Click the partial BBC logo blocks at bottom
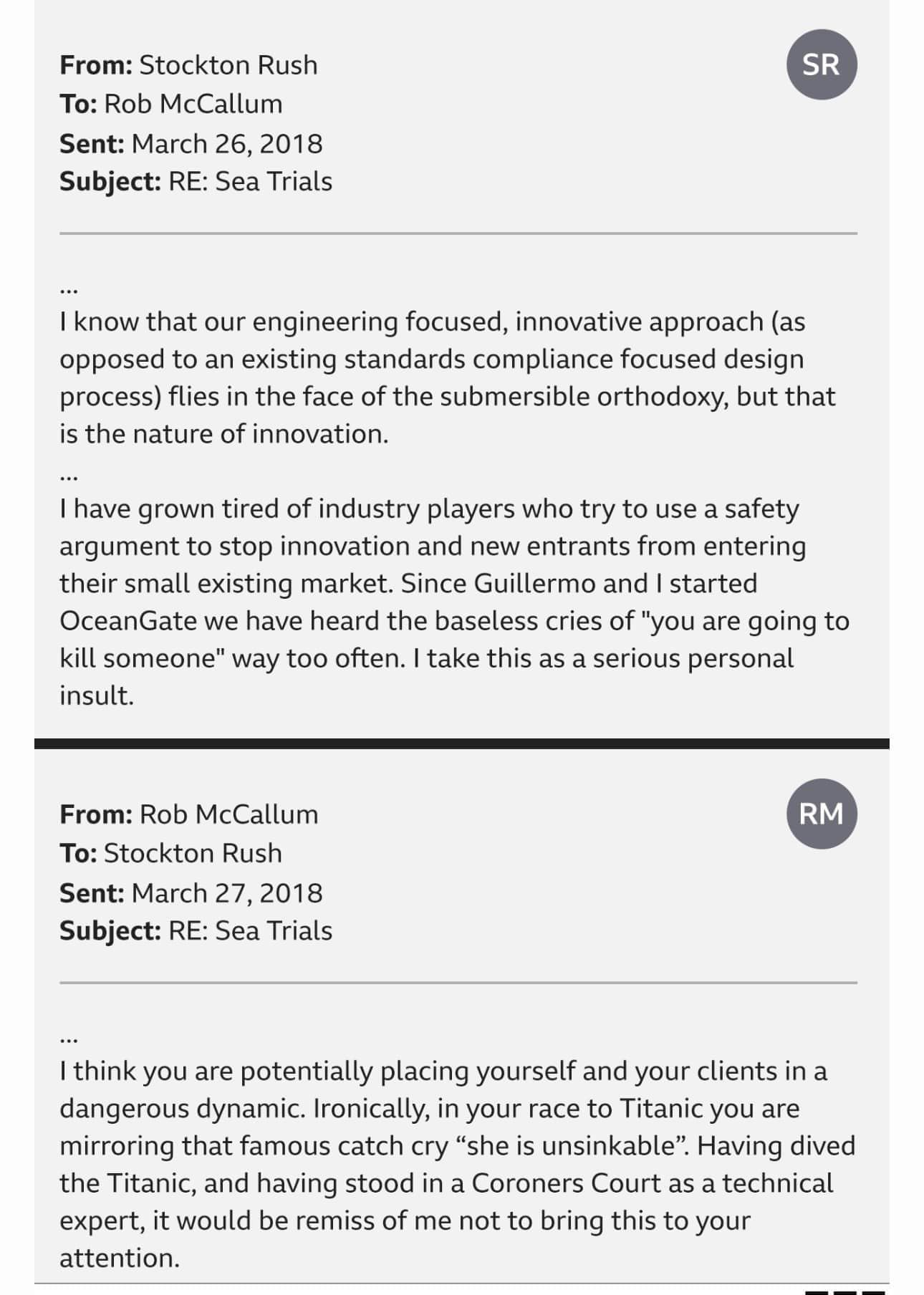The height and width of the screenshot is (1295, 924). pyautogui.click(x=846, y=1291)
